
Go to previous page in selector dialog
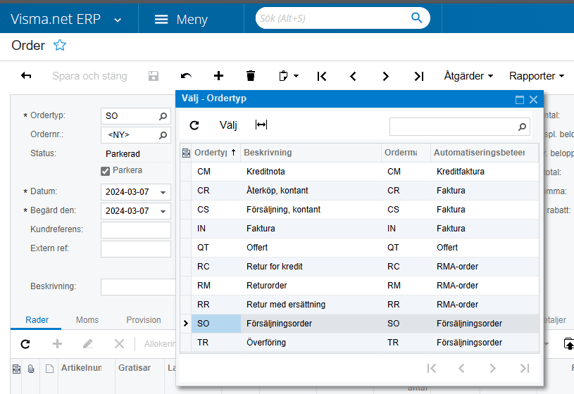pos(462,368)
